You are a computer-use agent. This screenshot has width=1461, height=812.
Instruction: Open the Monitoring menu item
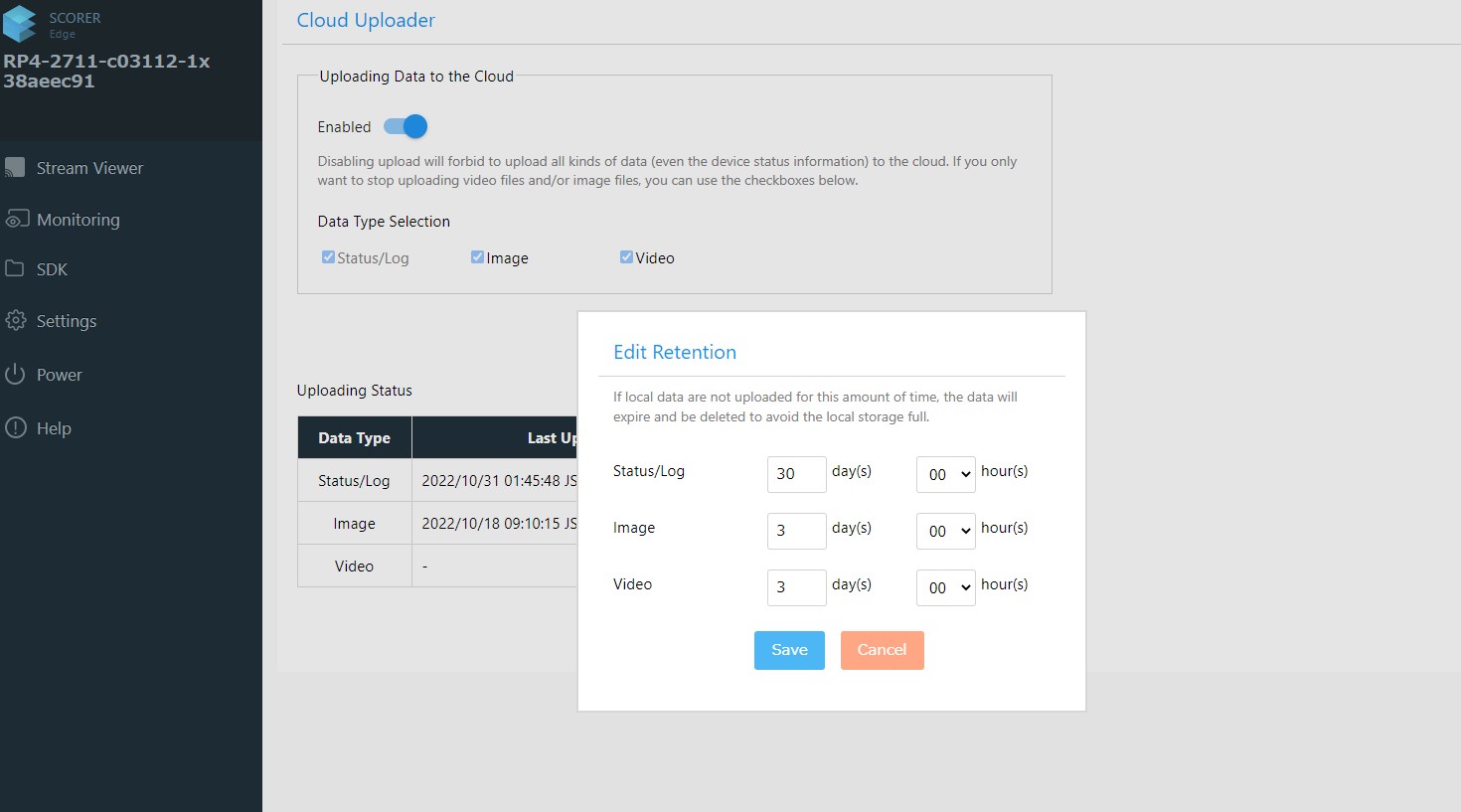tap(78, 220)
